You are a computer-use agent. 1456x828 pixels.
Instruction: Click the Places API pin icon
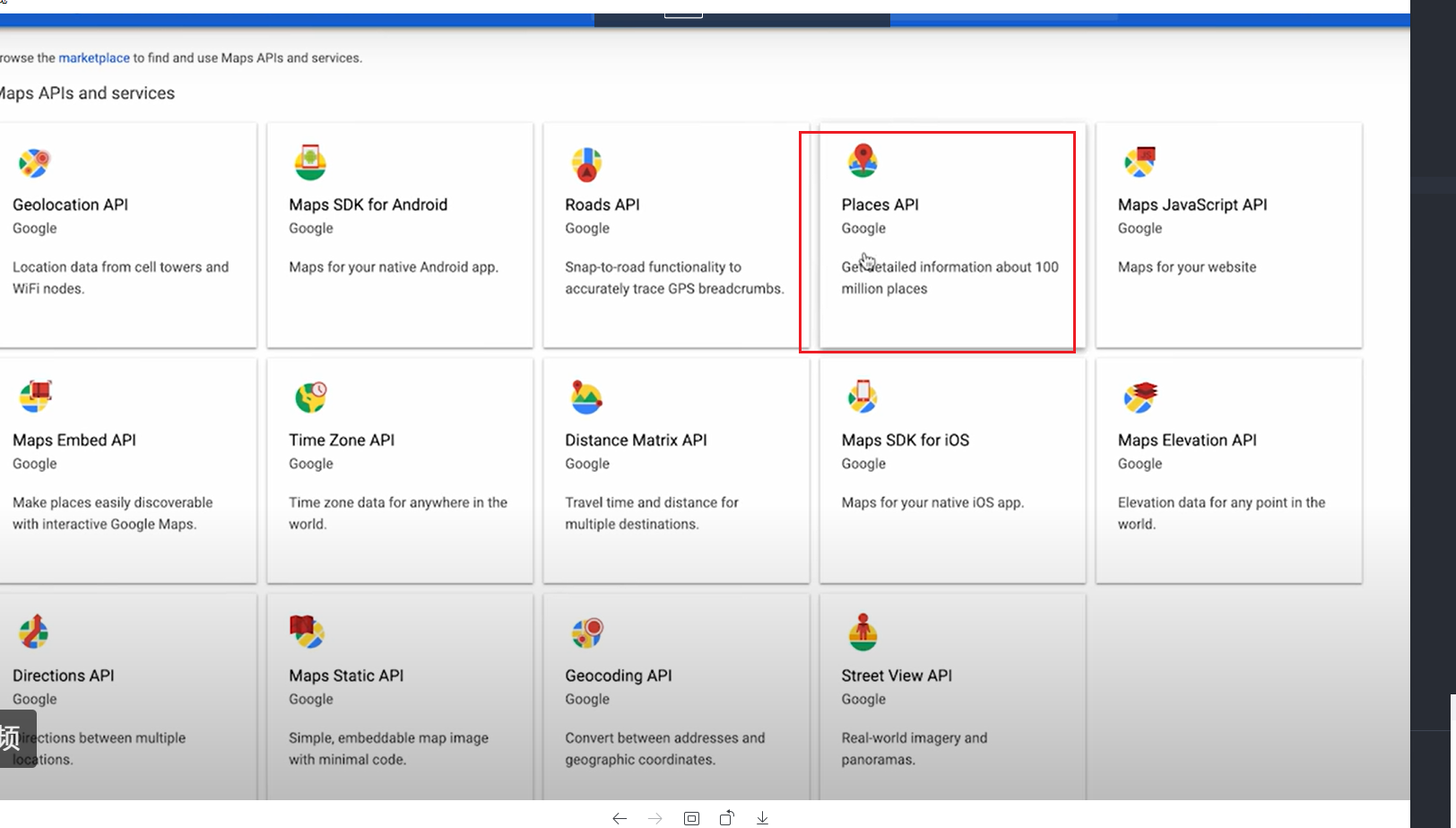tap(862, 161)
